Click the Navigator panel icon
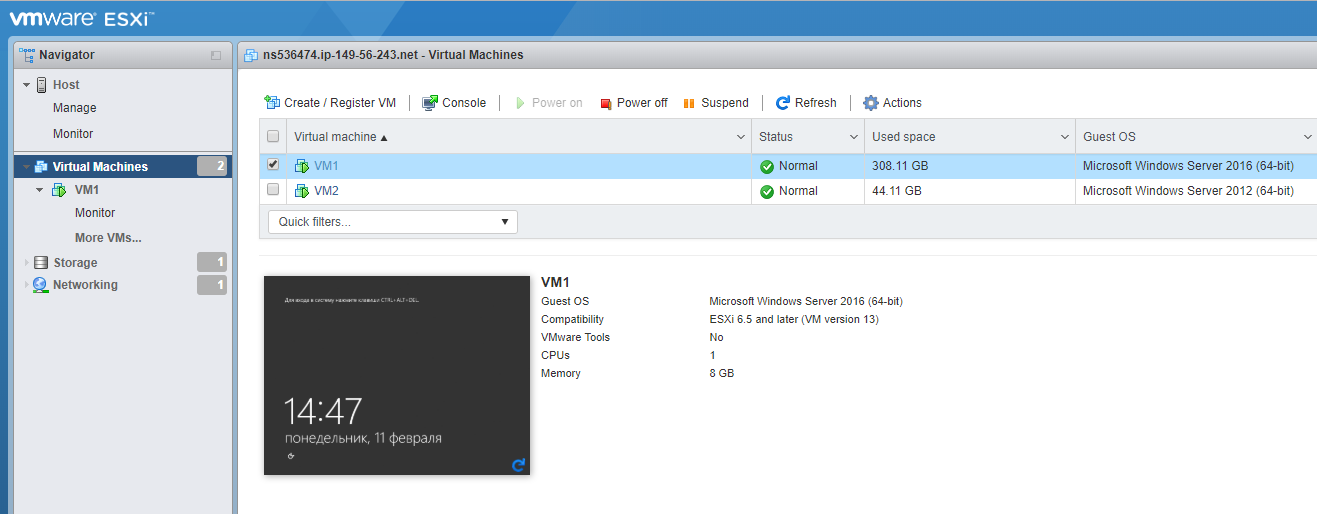This screenshot has width=1317, height=514. tap(27, 55)
